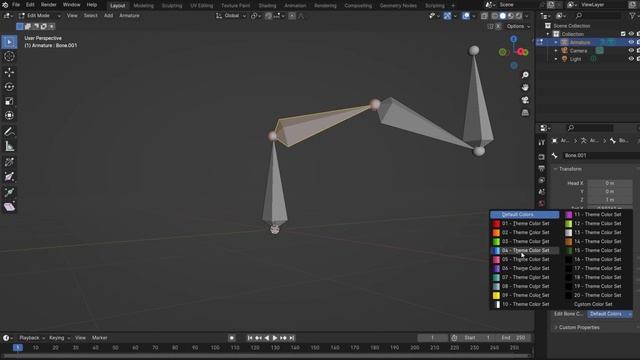Click the viewport zoom magnifier icon
Screen dimensions: 640x360
[525, 75]
